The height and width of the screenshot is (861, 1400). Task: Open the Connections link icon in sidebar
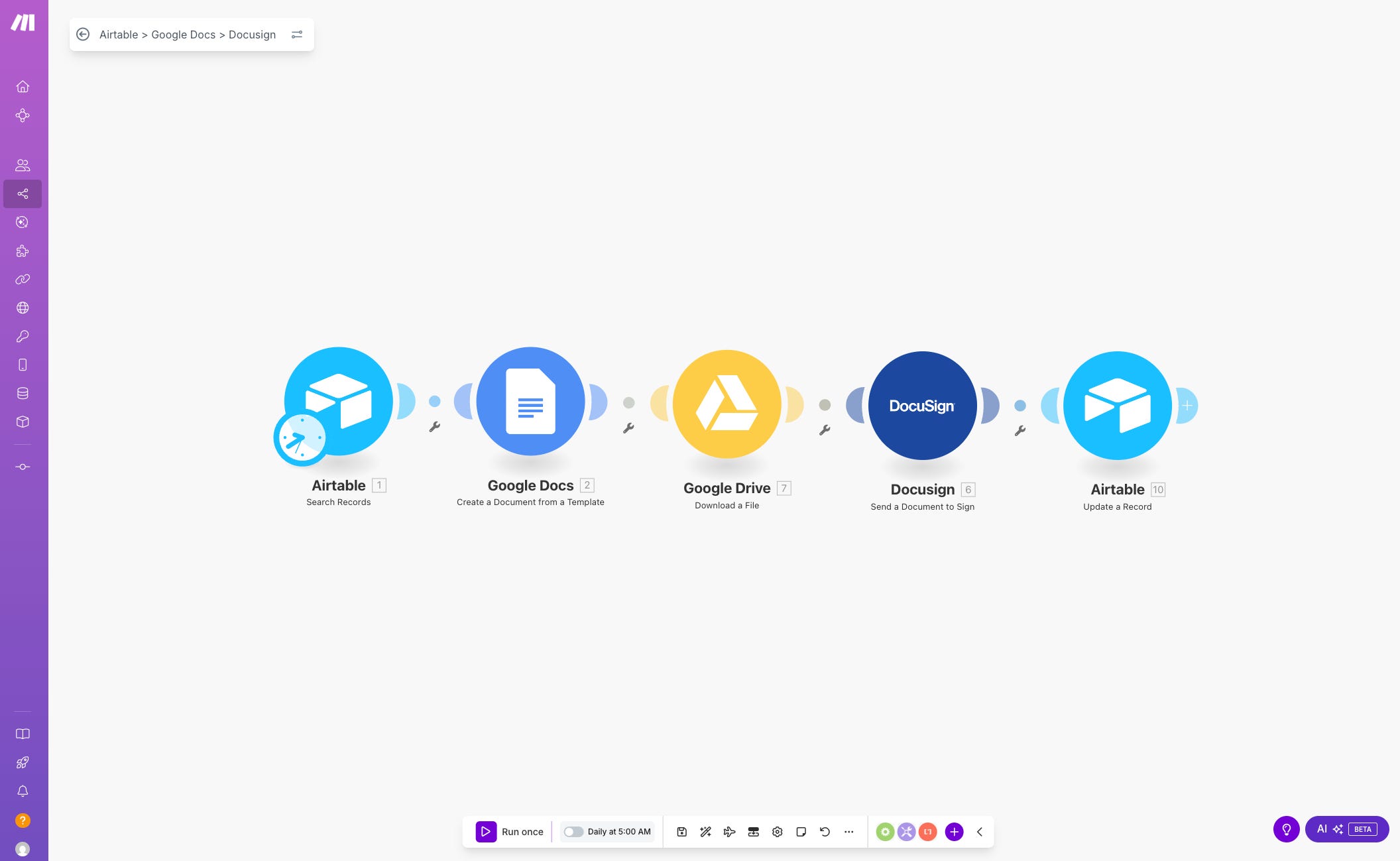(23, 279)
